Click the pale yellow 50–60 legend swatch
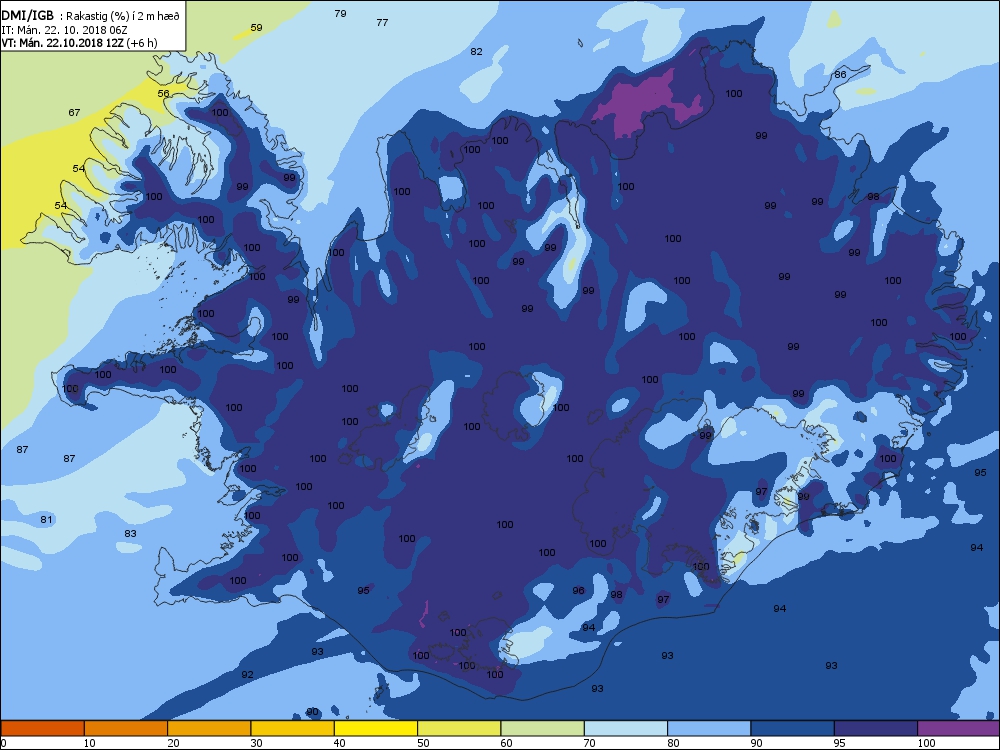The image size is (1000, 750). (x=459, y=728)
